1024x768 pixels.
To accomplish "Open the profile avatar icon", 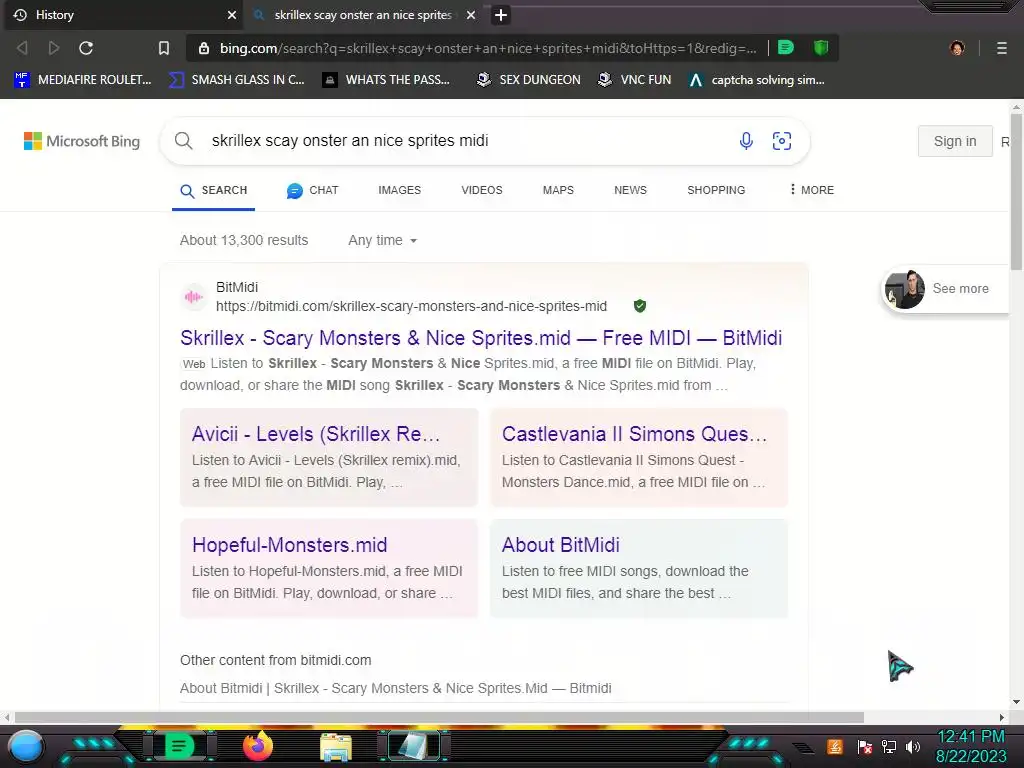I will (x=957, y=48).
